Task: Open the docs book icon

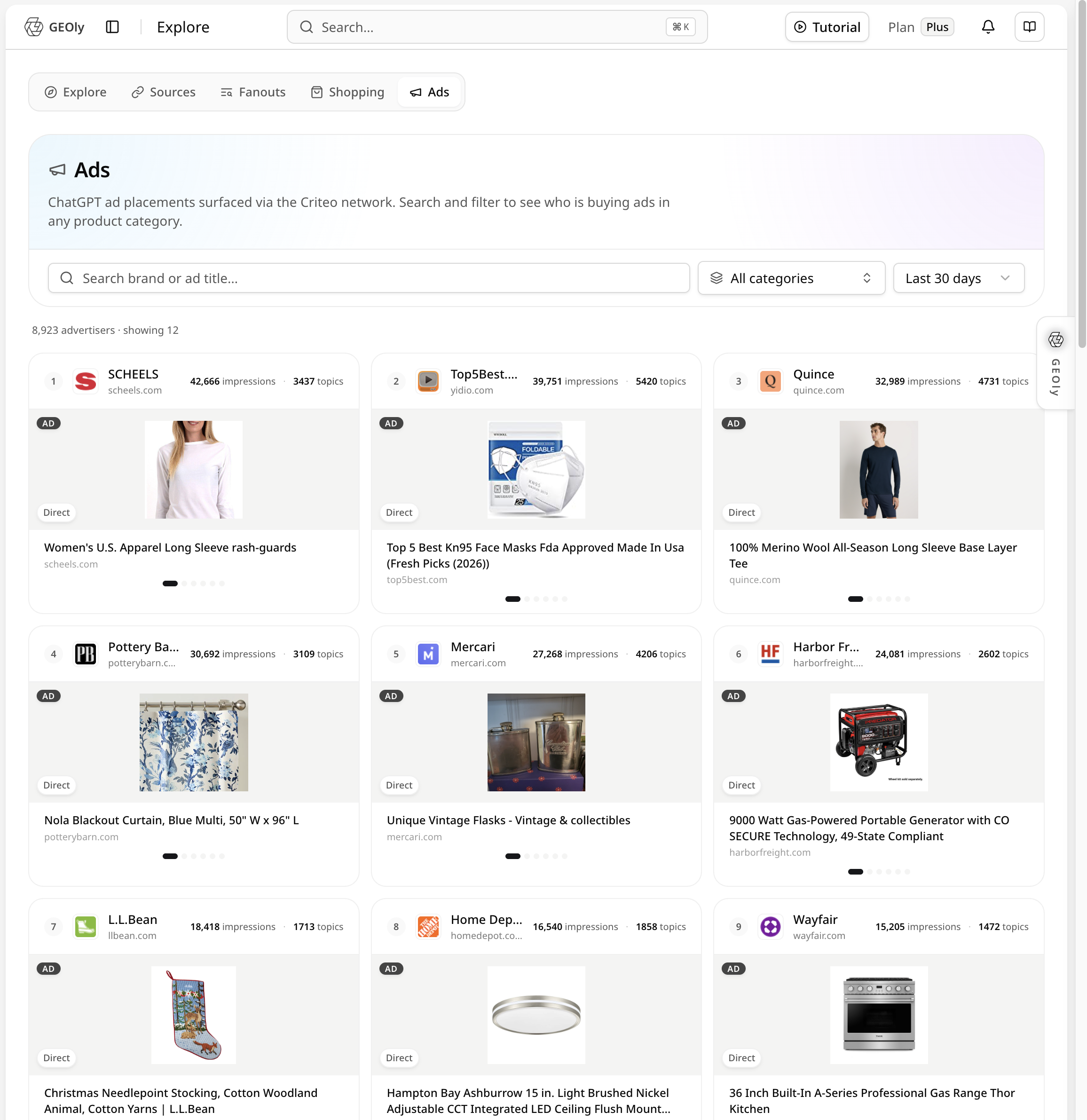Action: click(x=1029, y=27)
